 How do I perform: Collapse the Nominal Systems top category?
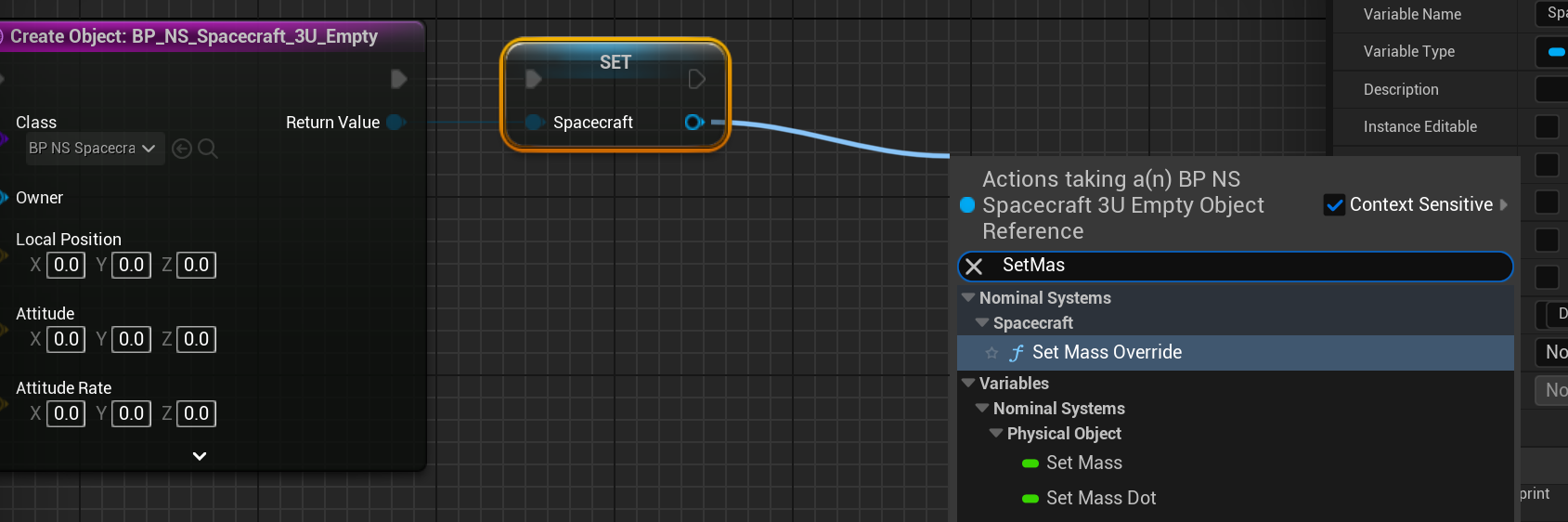(968, 298)
